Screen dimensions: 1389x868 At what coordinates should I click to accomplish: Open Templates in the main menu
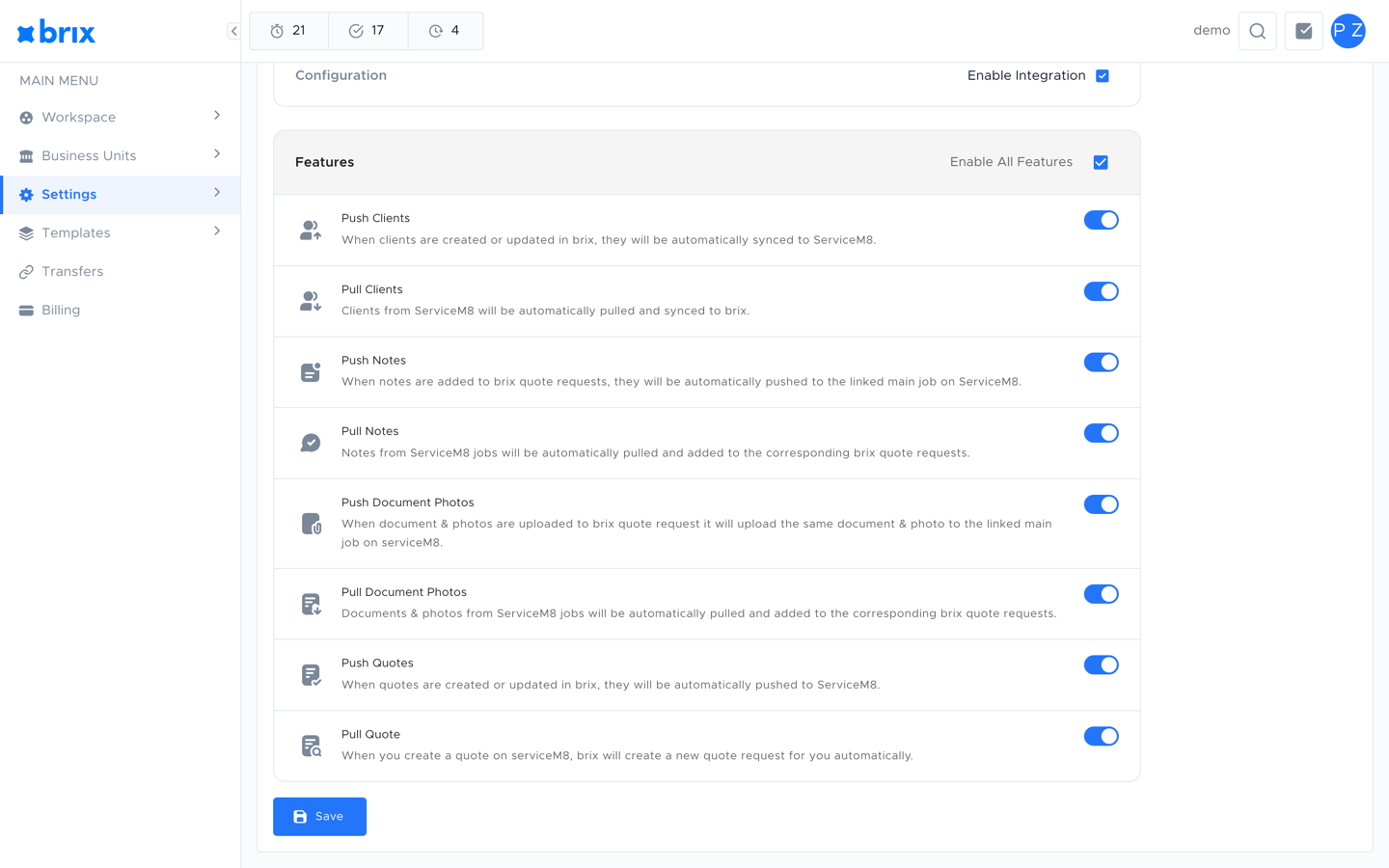(x=121, y=233)
